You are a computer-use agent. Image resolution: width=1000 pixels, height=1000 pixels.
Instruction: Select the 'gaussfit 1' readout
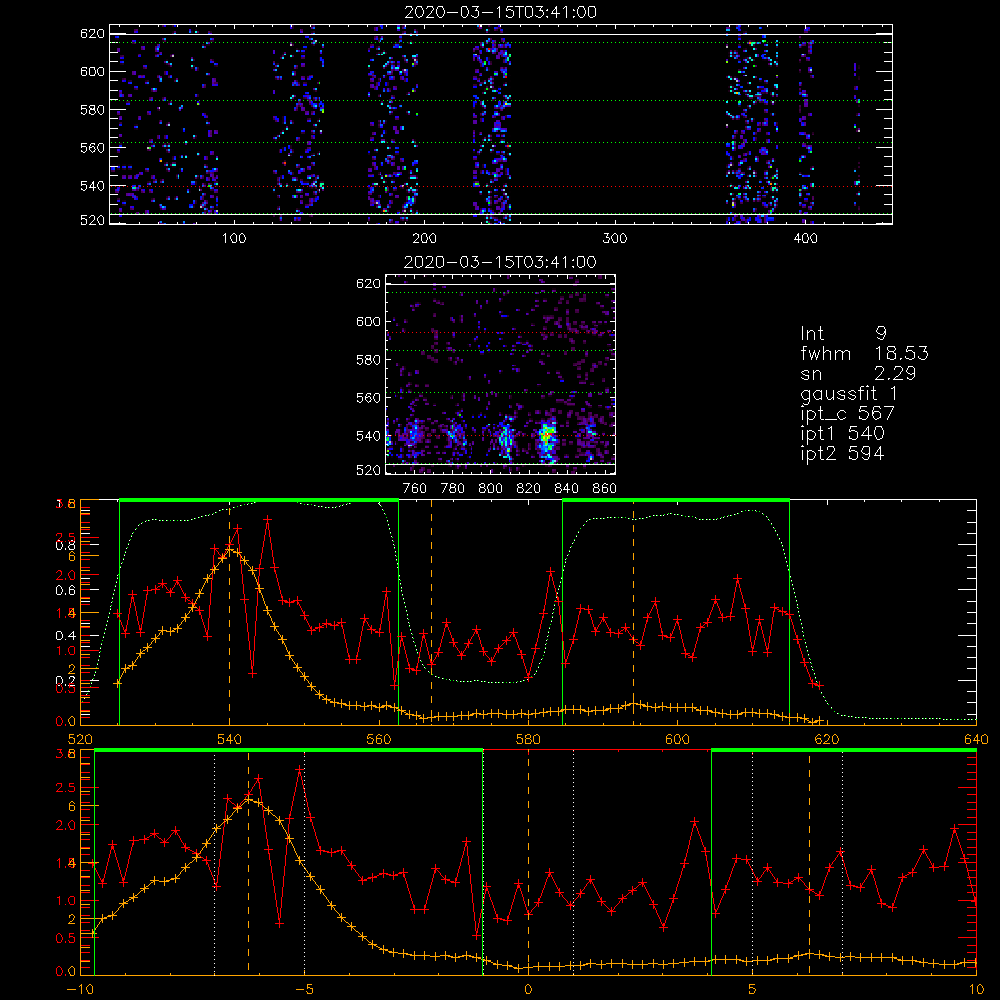(849, 393)
